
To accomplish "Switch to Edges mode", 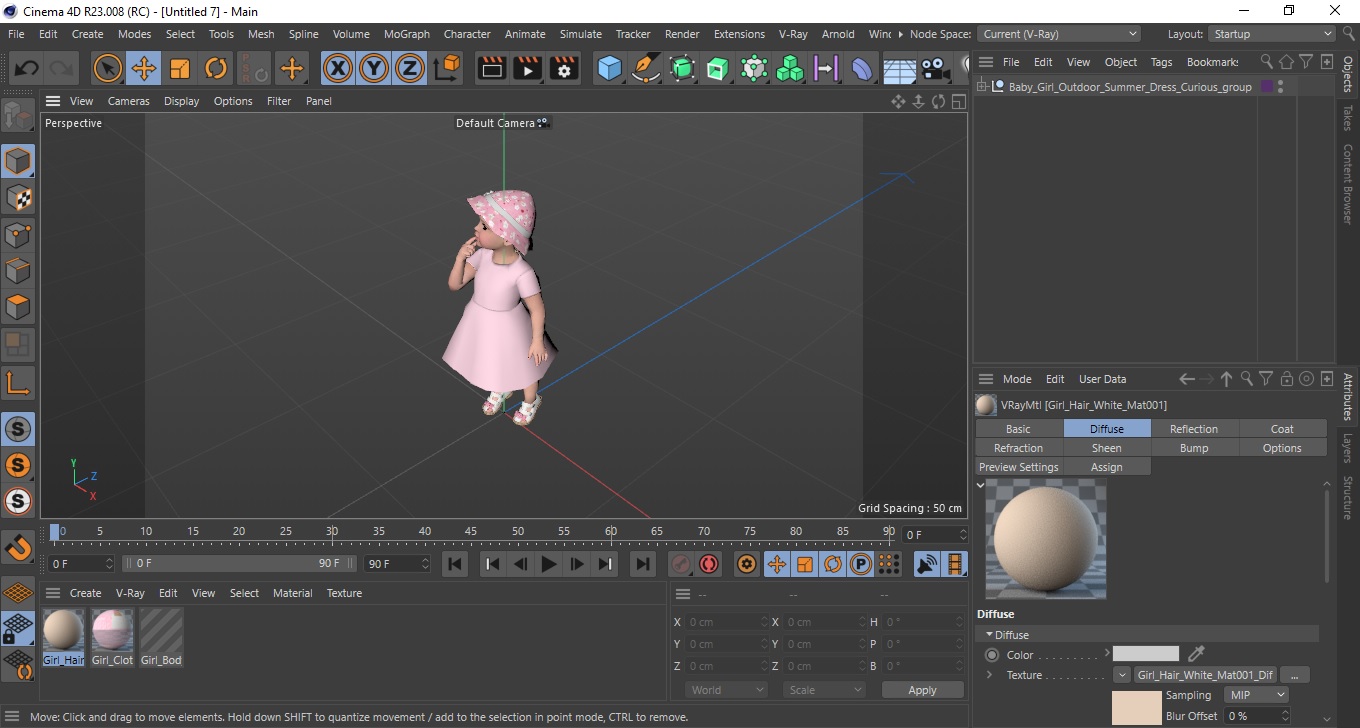I will tap(18, 271).
